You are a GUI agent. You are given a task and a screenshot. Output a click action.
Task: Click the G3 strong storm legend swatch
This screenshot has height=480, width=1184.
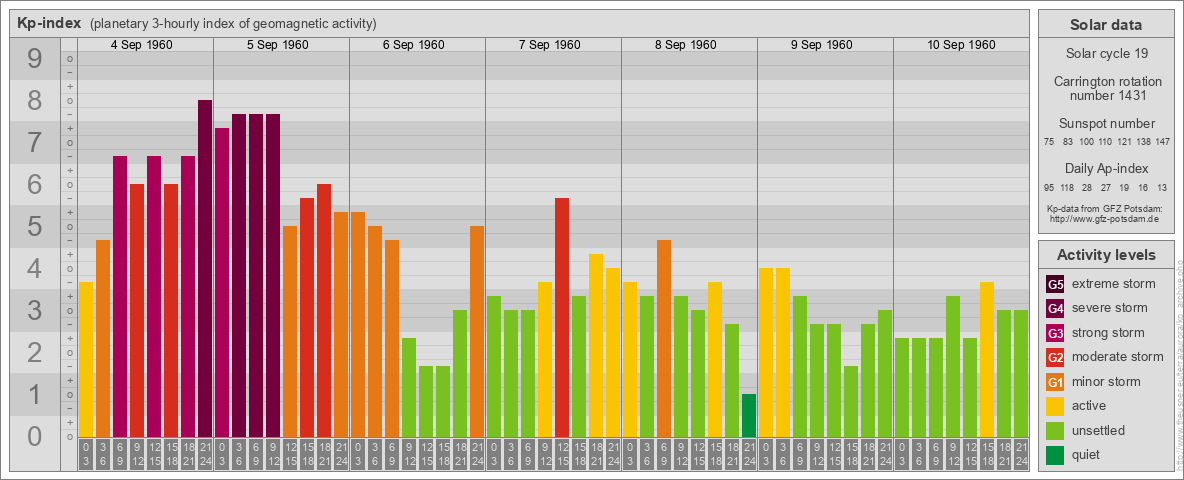[x=1055, y=333]
